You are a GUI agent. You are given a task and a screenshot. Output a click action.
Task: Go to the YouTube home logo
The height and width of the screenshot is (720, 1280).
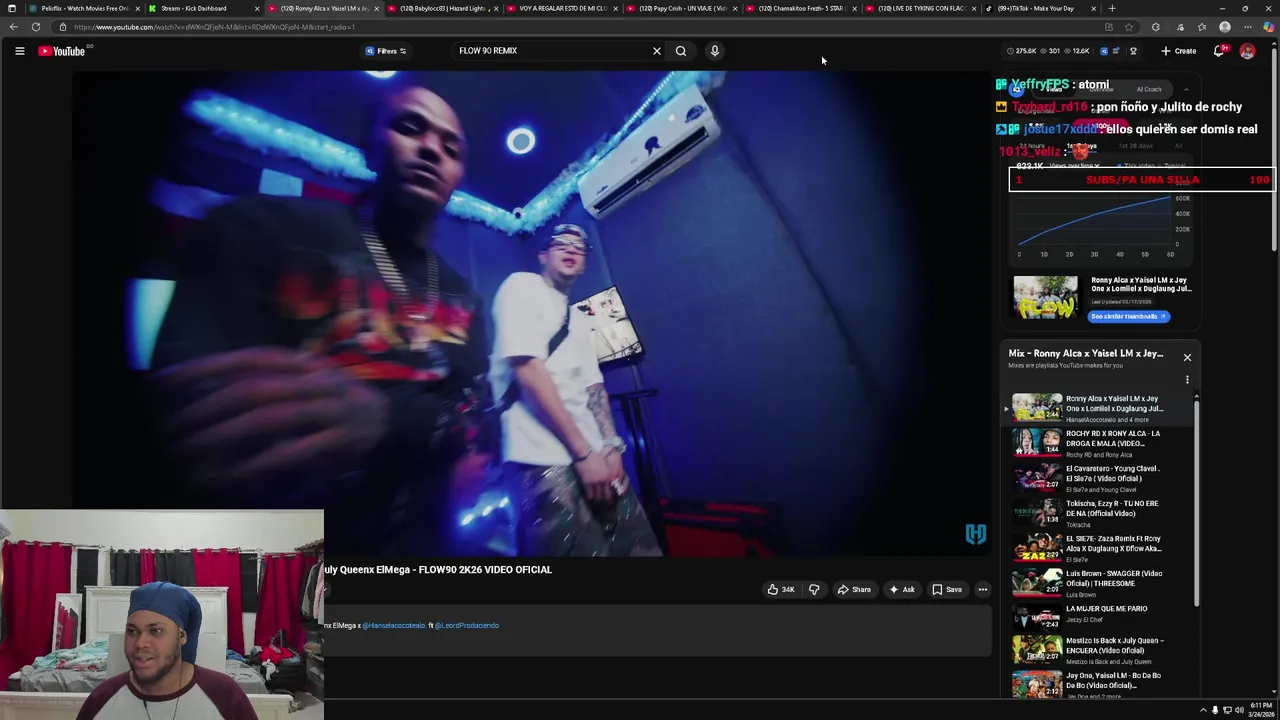[x=62, y=51]
